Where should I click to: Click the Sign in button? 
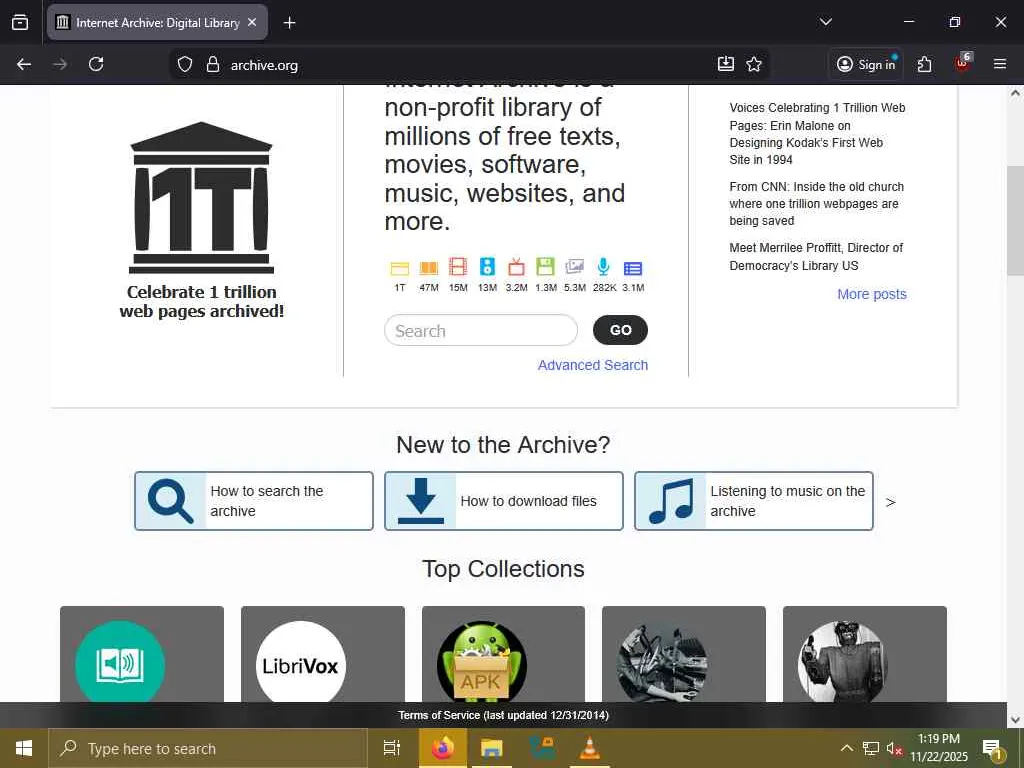pyautogui.click(x=867, y=64)
